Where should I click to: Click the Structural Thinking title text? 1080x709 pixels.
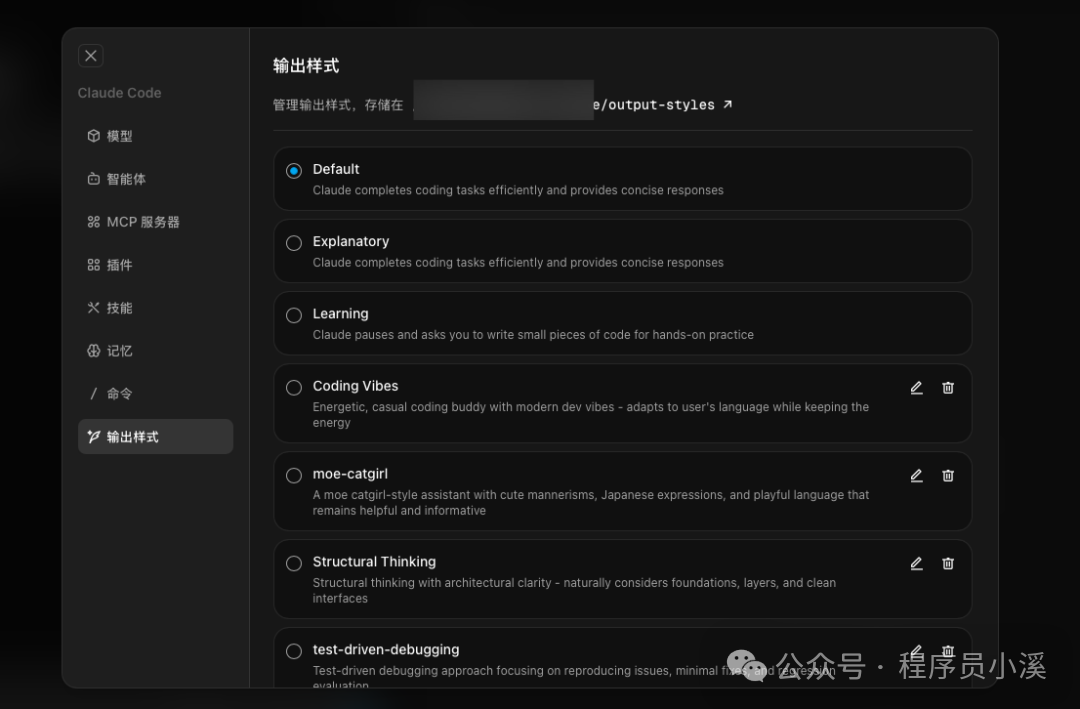pyautogui.click(x=374, y=562)
